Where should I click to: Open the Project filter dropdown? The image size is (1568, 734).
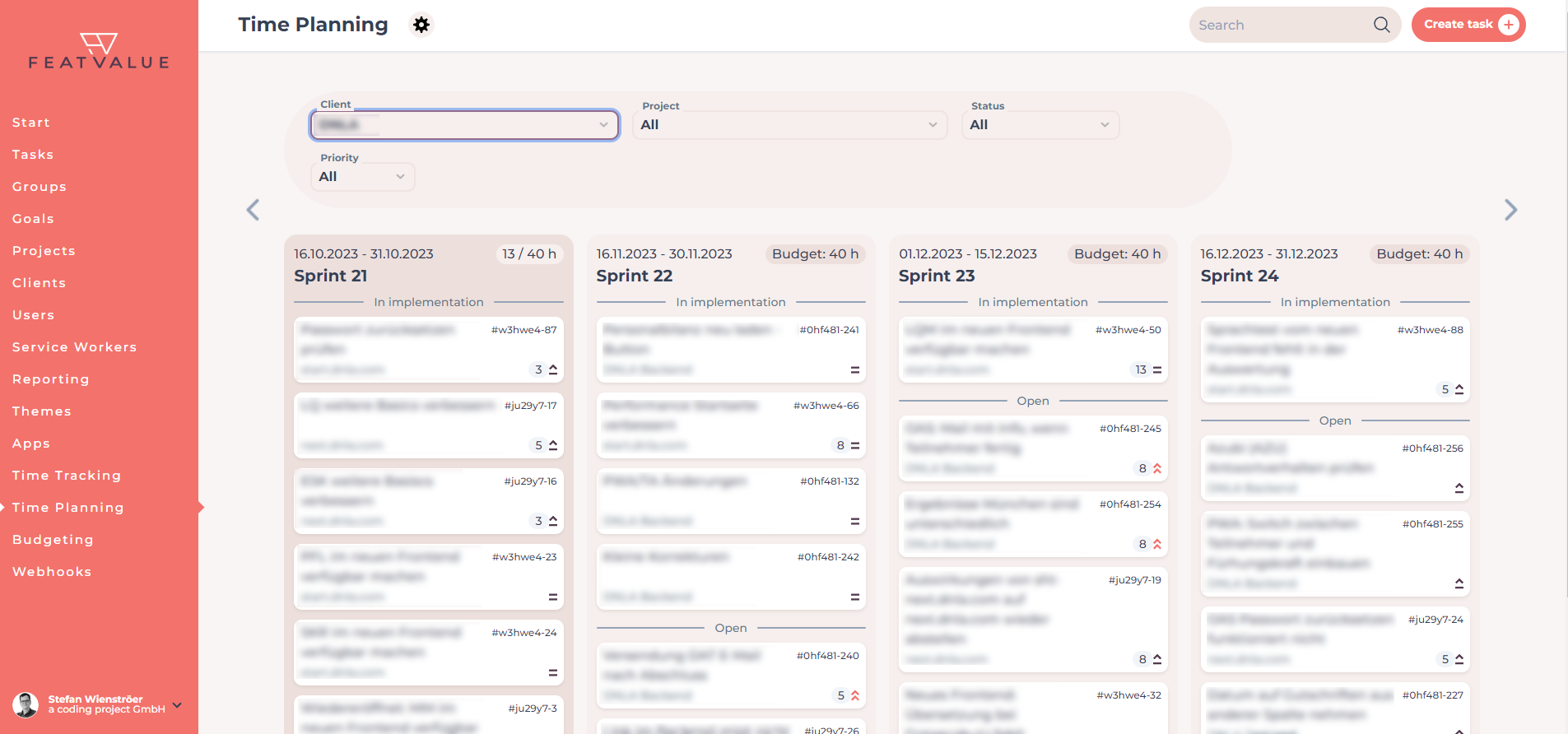pyautogui.click(x=789, y=124)
